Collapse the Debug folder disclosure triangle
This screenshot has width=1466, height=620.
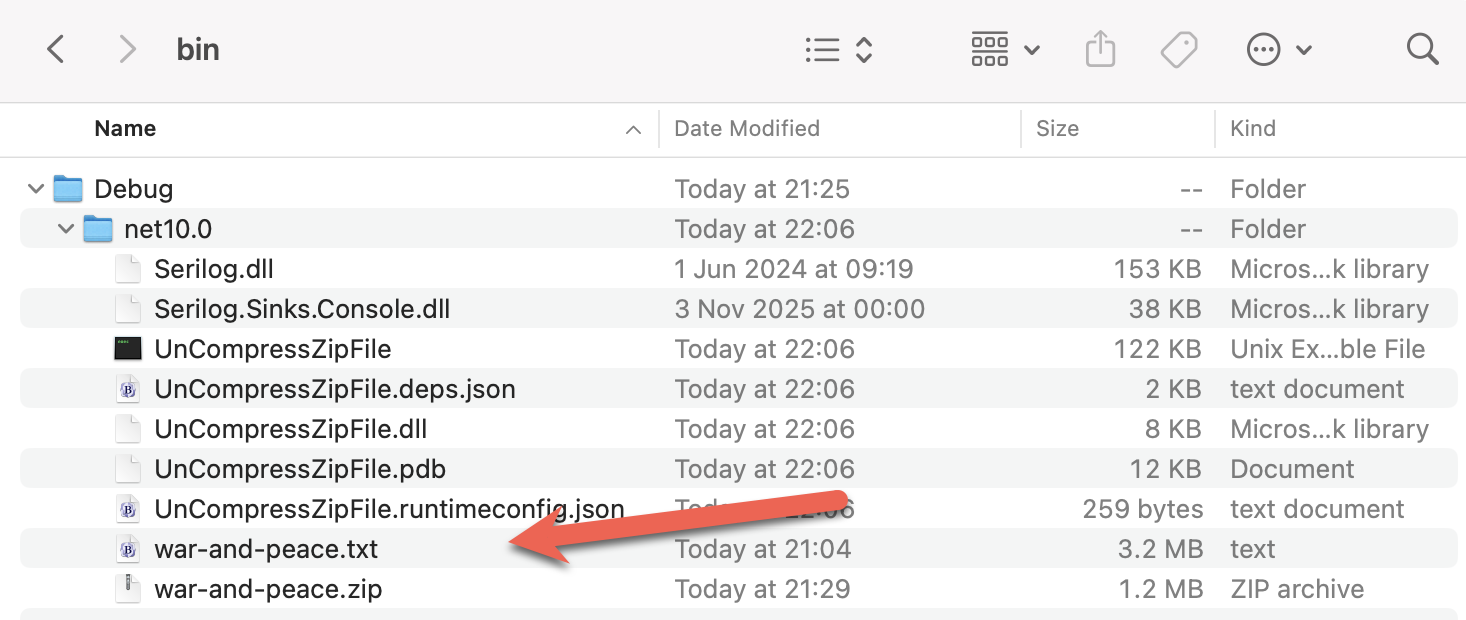(35, 188)
